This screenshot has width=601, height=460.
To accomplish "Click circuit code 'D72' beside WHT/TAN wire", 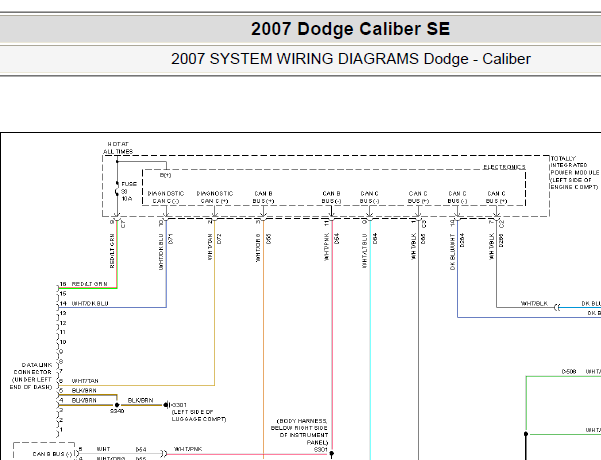I will [x=220, y=238].
